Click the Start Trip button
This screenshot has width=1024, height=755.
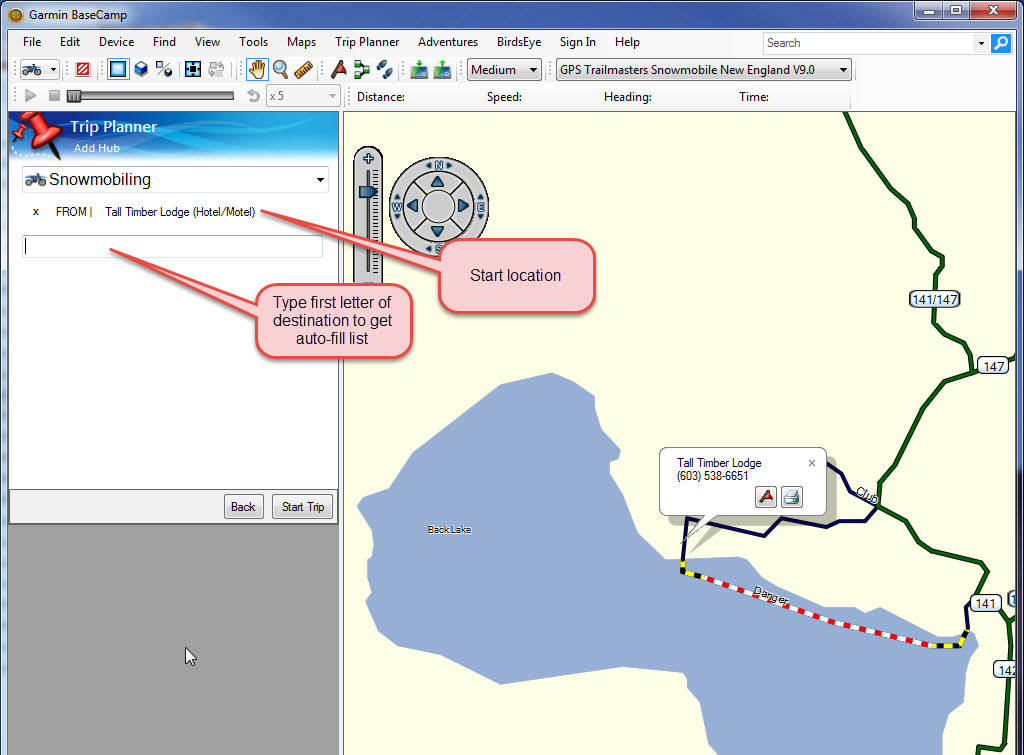pos(302,507)
